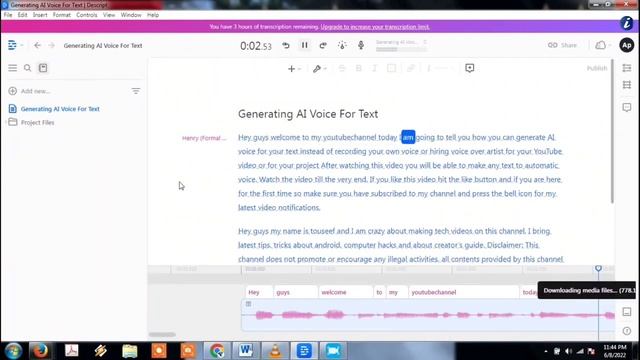Image resolution: width=640 pixels, height=360 pixels.
Task: Click the Publish button
Action: pos(597,68)
